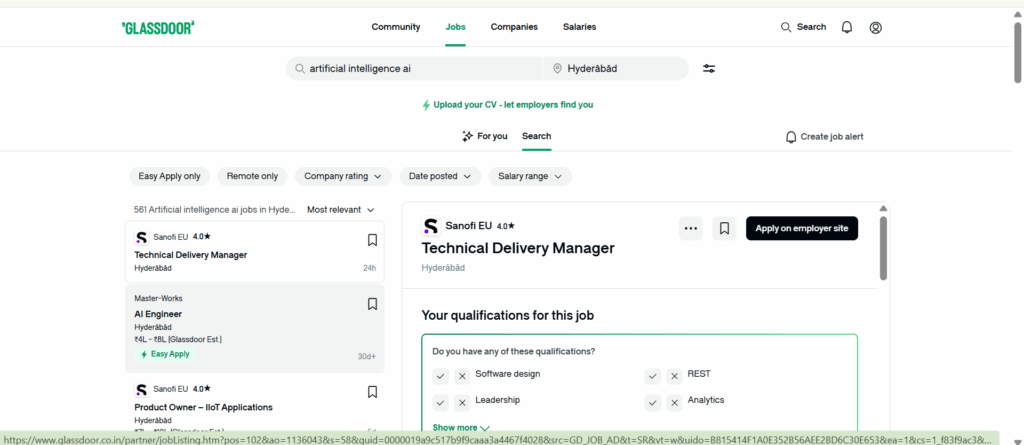
Task: Click the ₹4L - ₹8L salary estimate
Action: [x=178, y=340]
